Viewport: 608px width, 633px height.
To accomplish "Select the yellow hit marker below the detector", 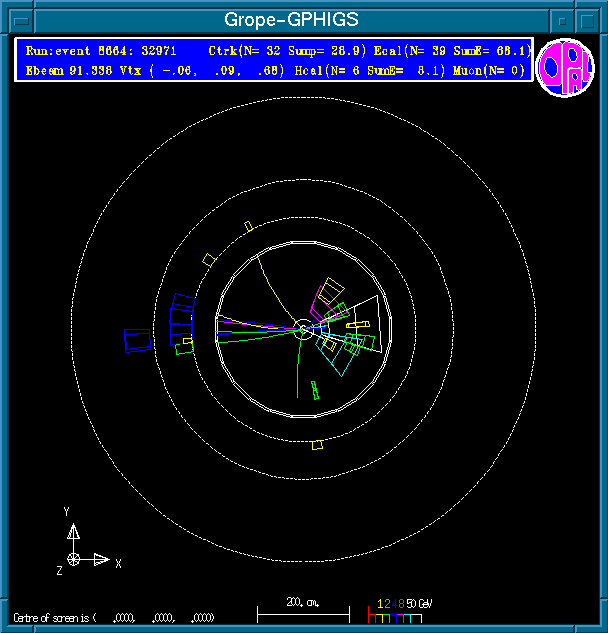I will [317, 444].
